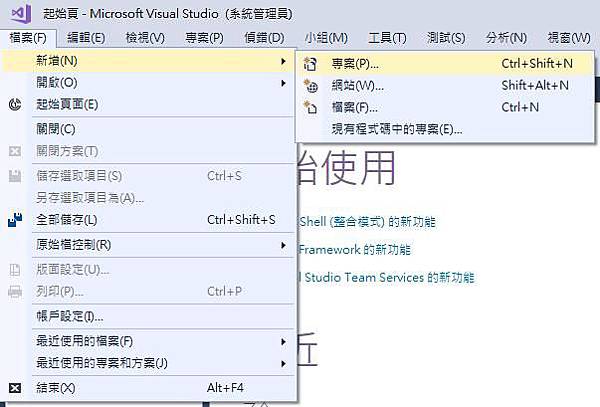
Task: Open the Framework 的新功能 link
Action: [x=355, y=250]
